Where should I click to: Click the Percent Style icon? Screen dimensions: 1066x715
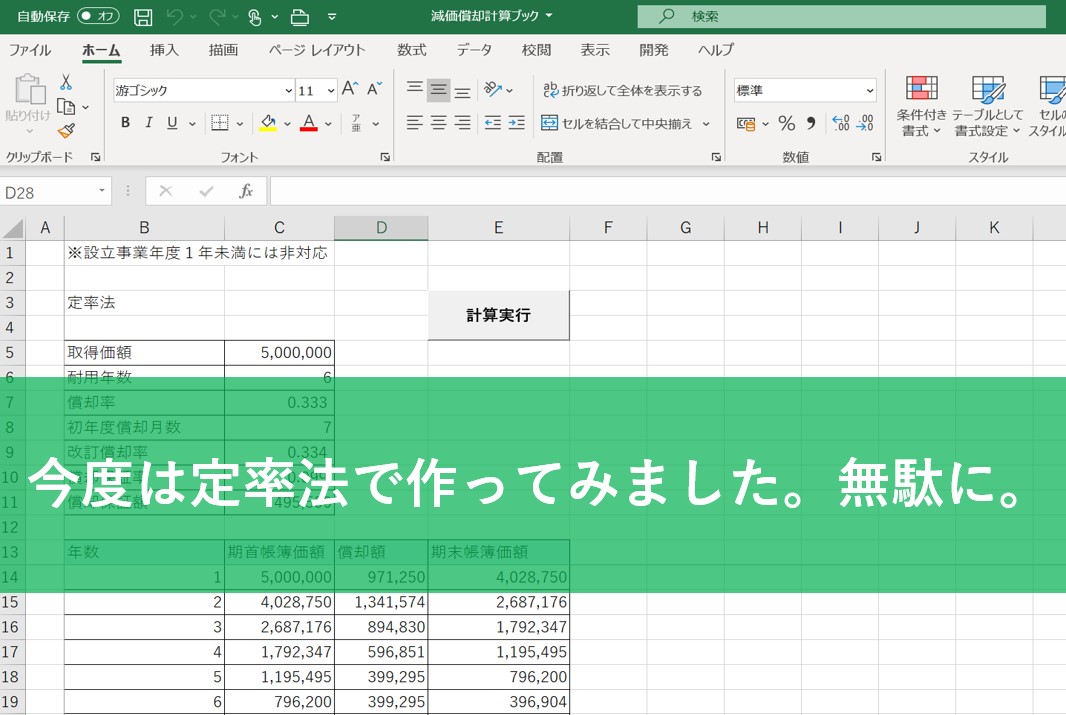tap(786, 123)
